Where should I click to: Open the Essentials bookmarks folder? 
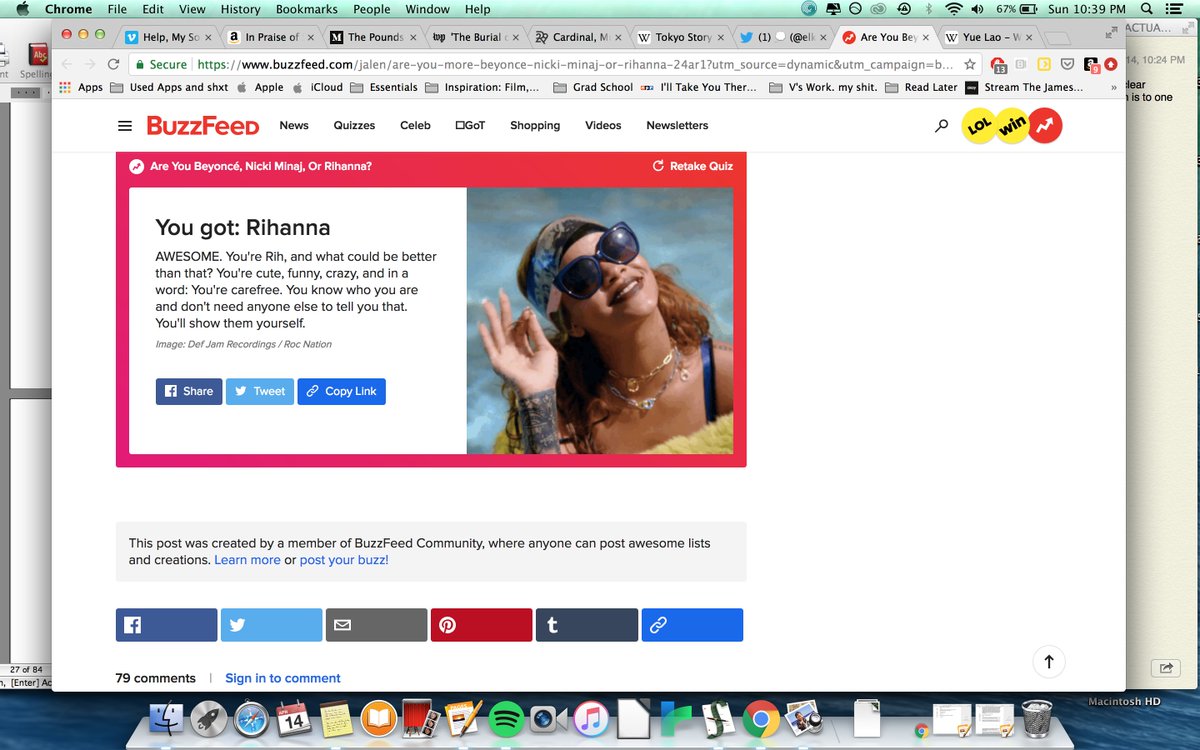(385, 87)
